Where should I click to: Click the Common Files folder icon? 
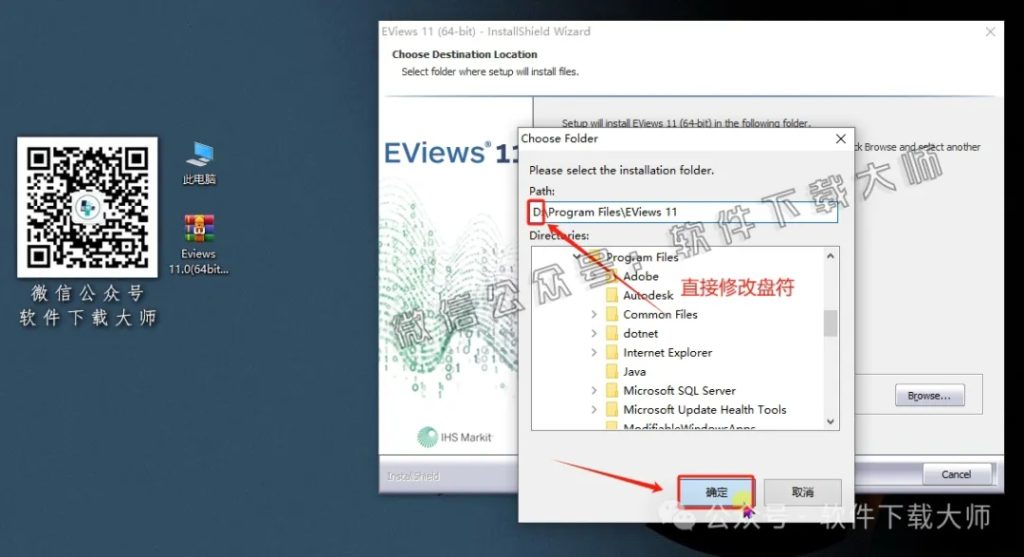pyautogui.click(x=612, y=314)
